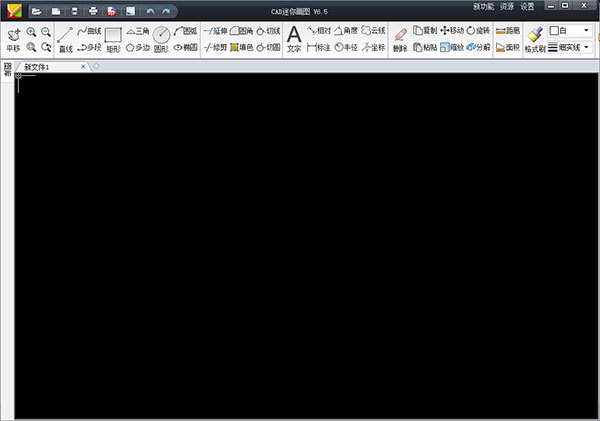The image size is (600, 421).
Task: Open the 设置 settings menu
Action: [x=527, y=7]
